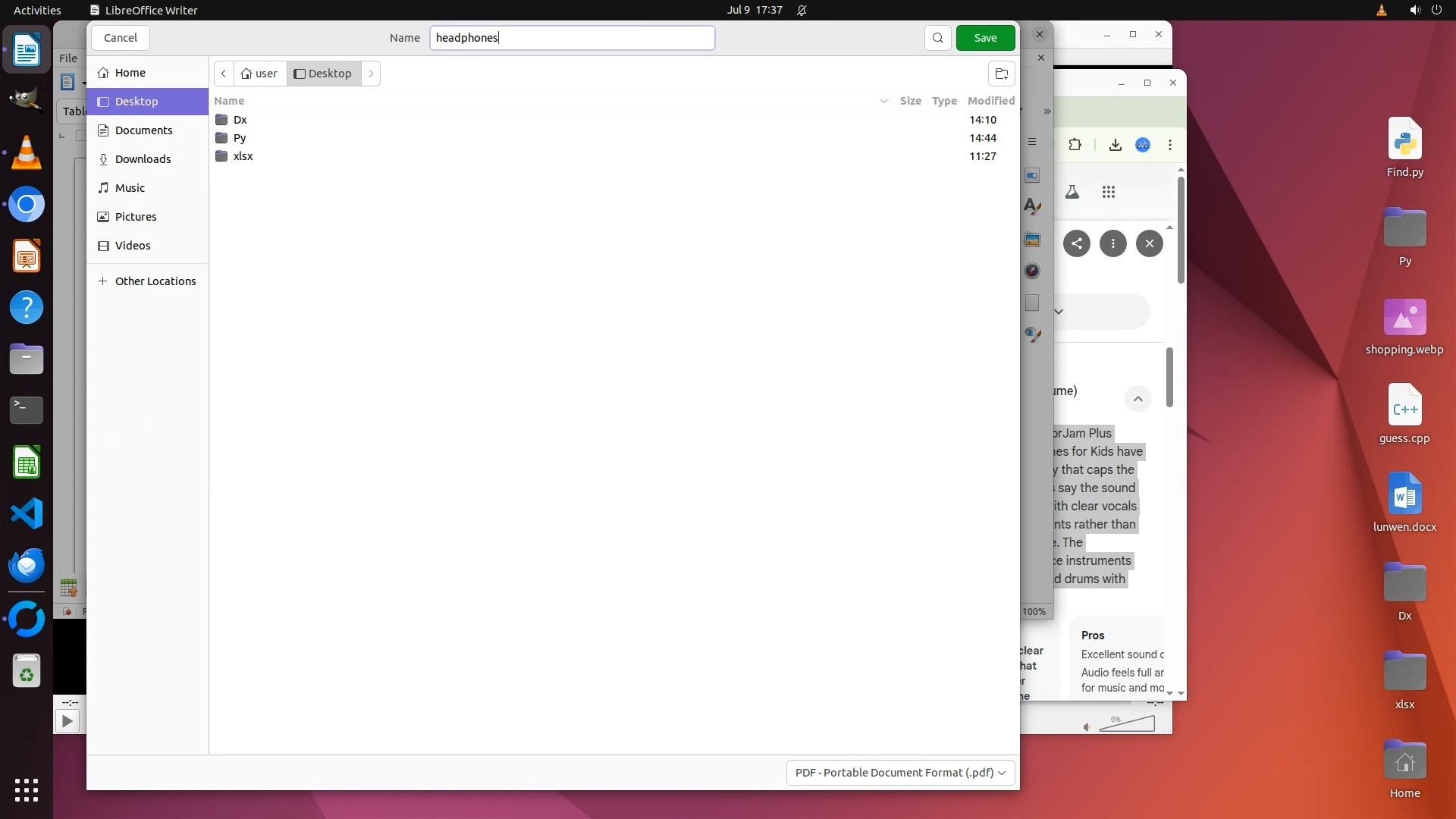Open the Navigator compass sidebar icon
The width and height of the screenshot is (1456, 819).
[x=1032, y=271]
